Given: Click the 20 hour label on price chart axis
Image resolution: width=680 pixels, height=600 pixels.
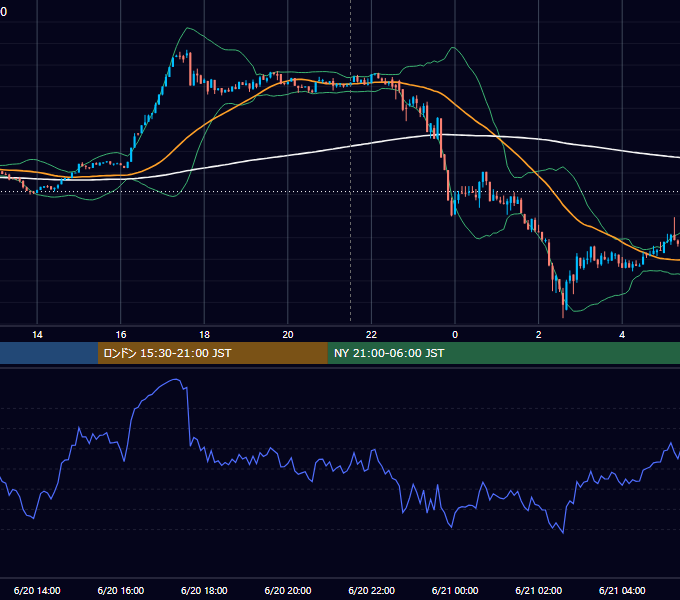Looking at the screenshot, I should pos(288,334).
